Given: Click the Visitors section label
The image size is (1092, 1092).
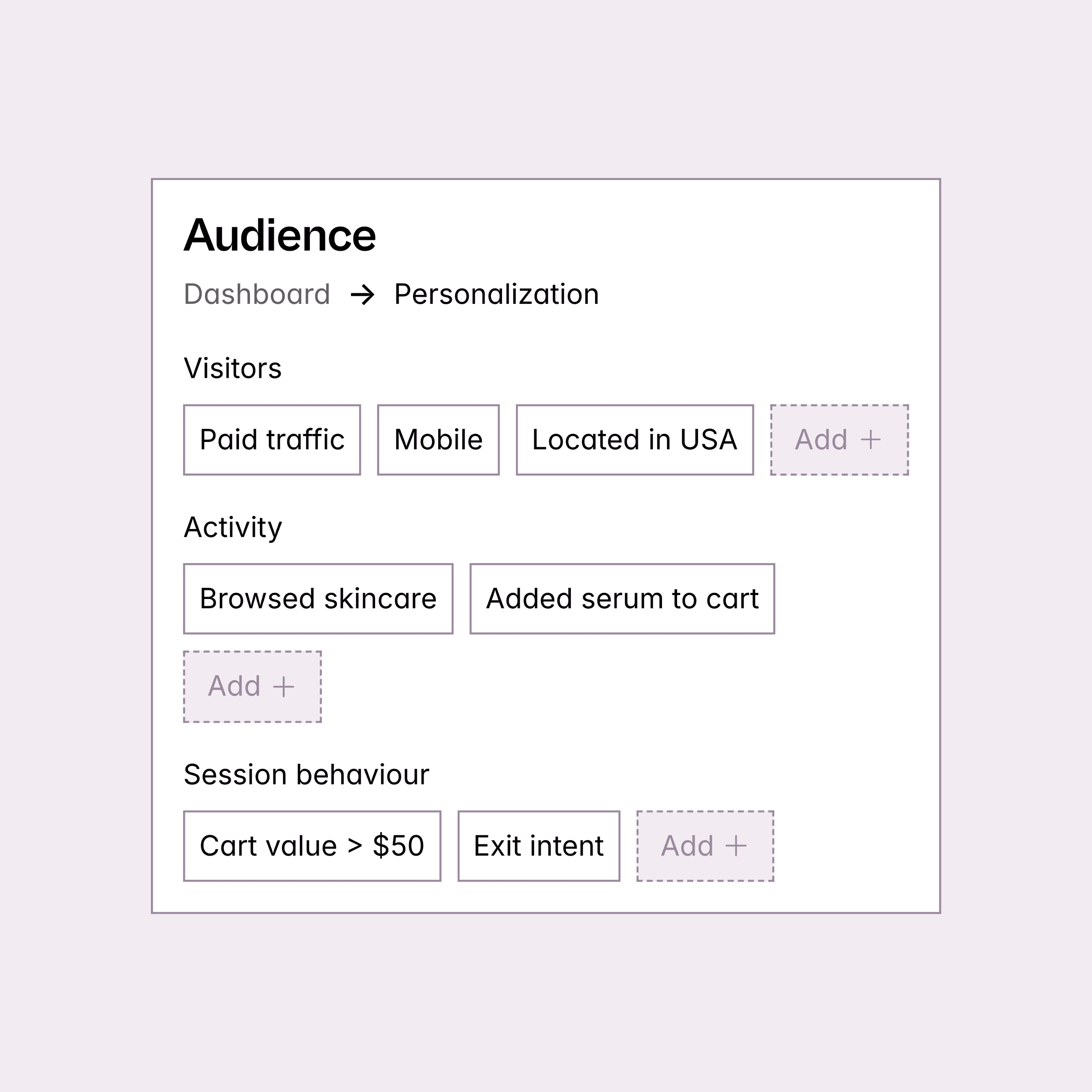Looking at the screenshot, I should click(x=232, y=369).
